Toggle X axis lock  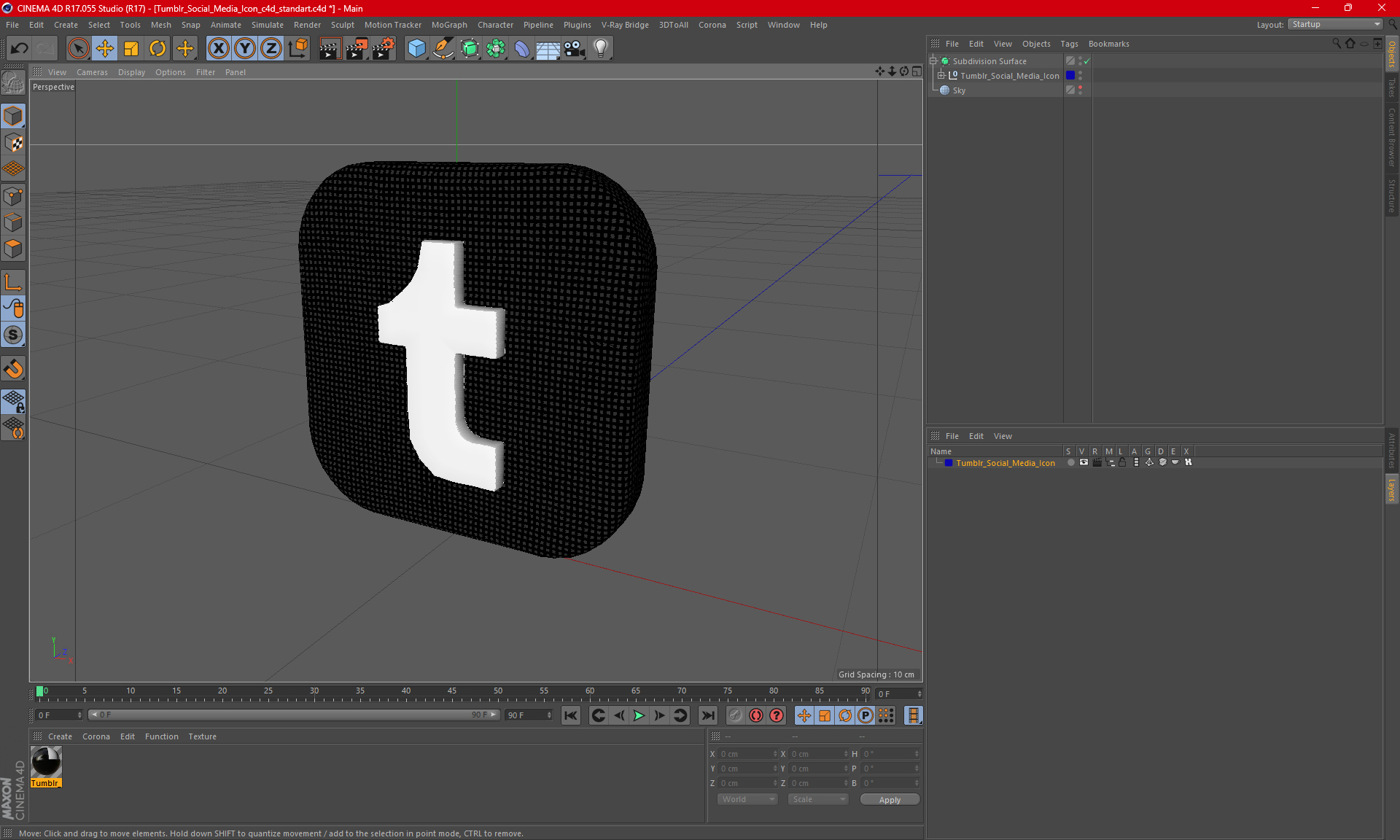[x=218, y=48]
